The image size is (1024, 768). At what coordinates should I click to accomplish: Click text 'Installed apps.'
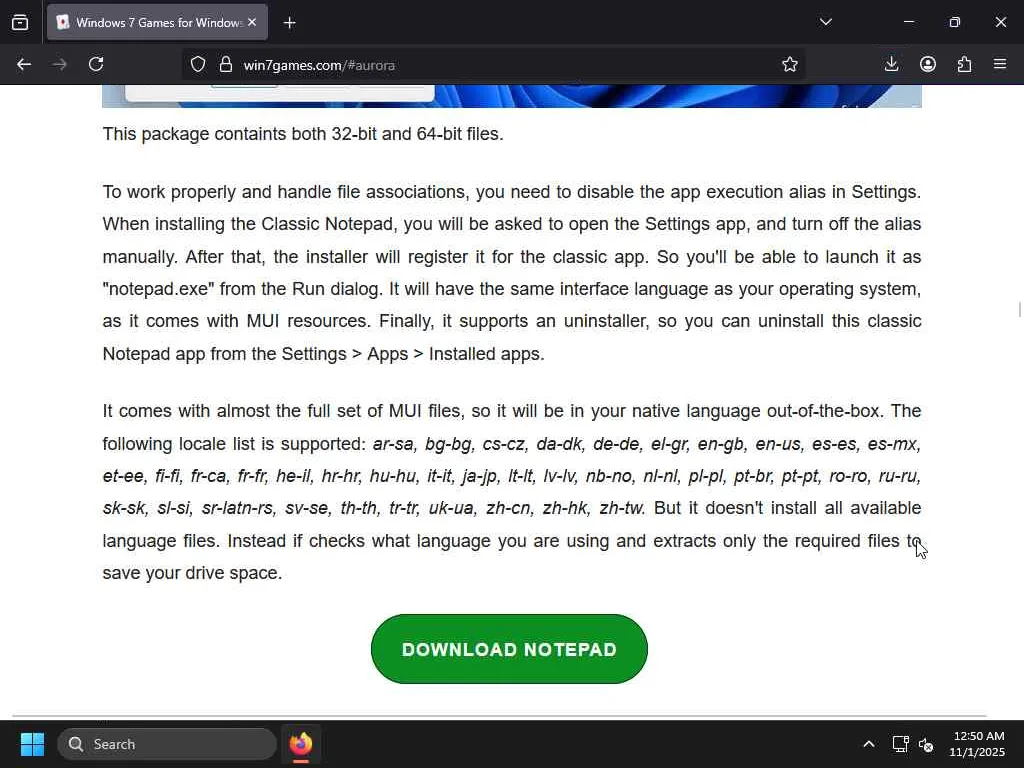click(487, 354)
